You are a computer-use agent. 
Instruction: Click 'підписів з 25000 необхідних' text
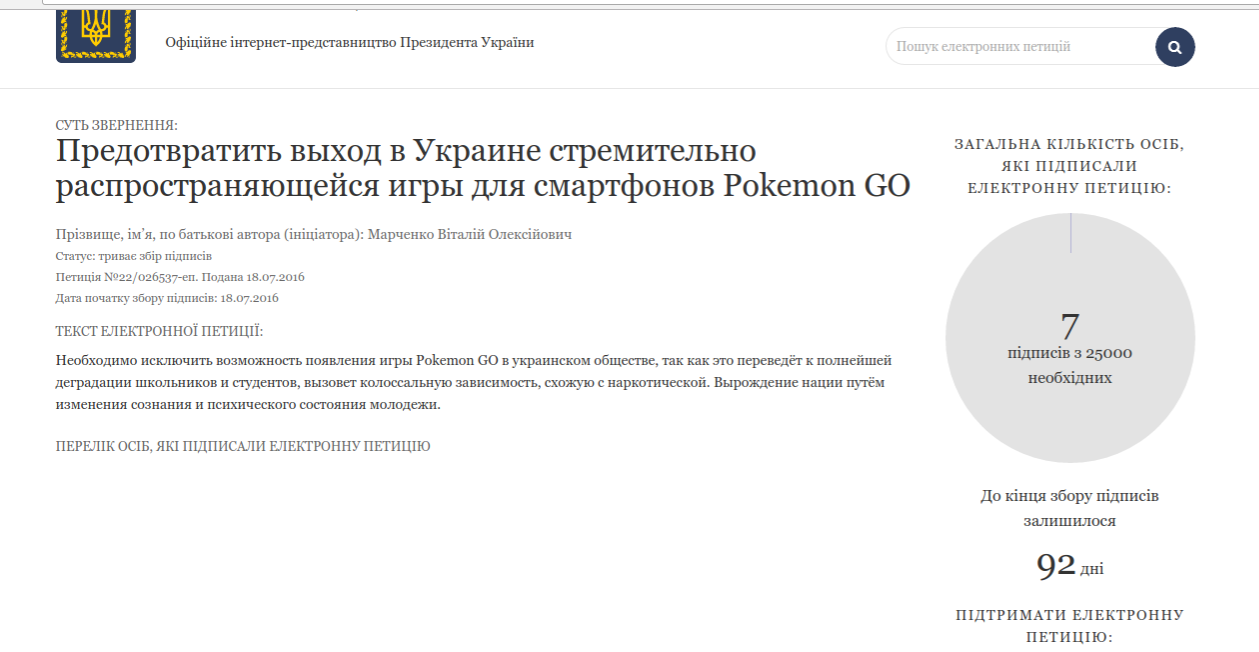click(x=1070, y=365)
